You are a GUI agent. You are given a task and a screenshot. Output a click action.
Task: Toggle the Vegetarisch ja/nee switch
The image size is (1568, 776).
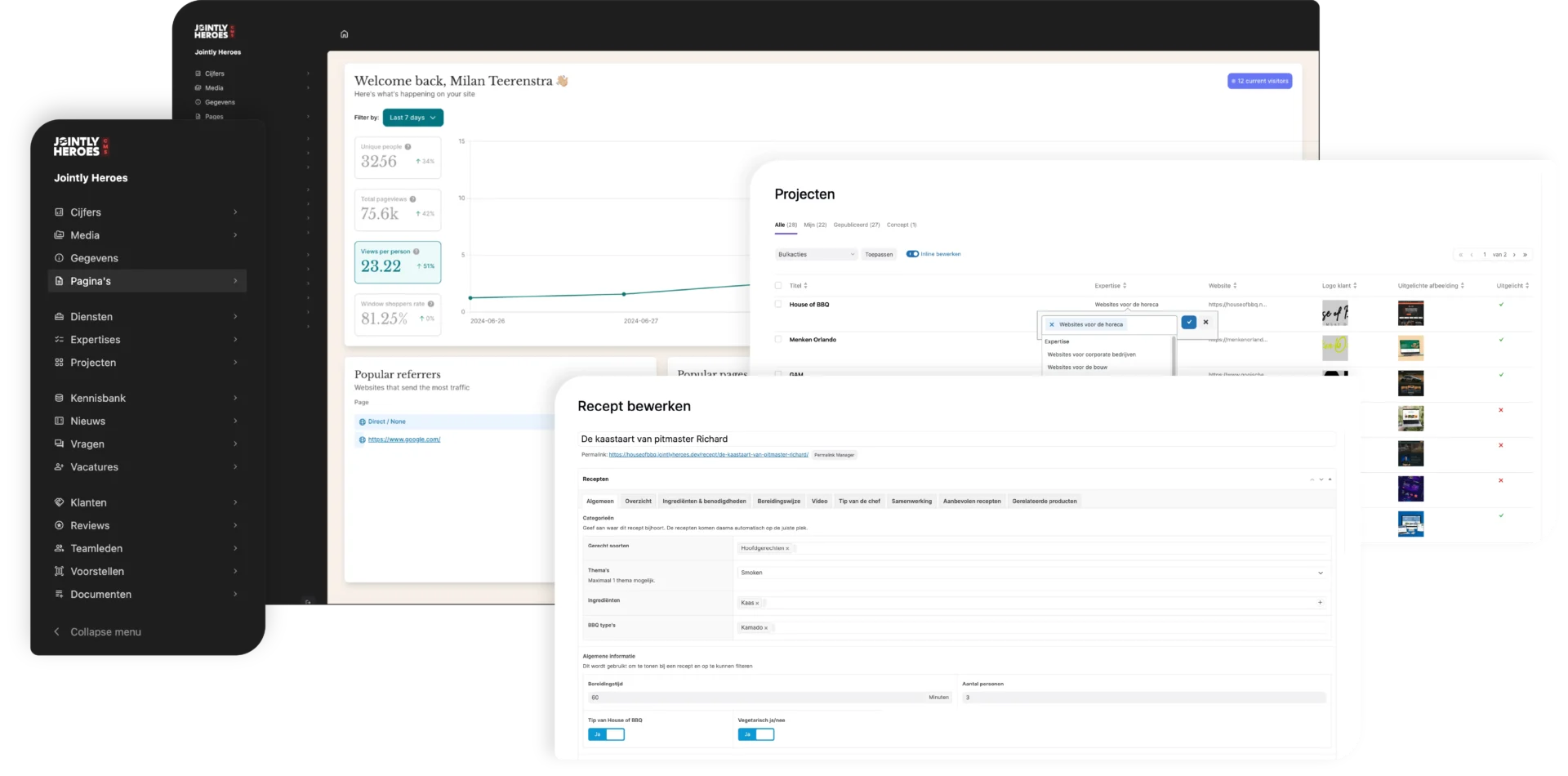755,734
